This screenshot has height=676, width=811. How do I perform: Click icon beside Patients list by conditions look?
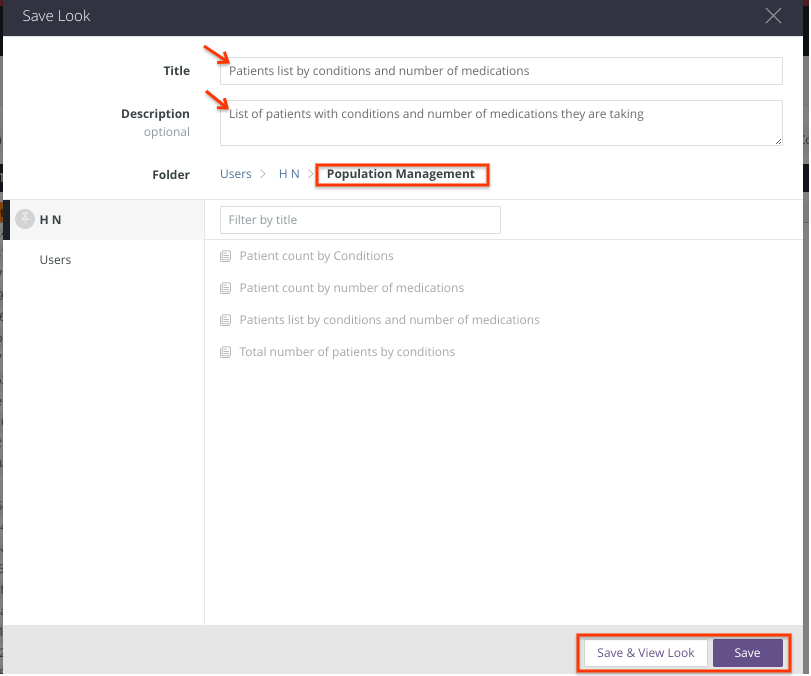tap(225, 320)
